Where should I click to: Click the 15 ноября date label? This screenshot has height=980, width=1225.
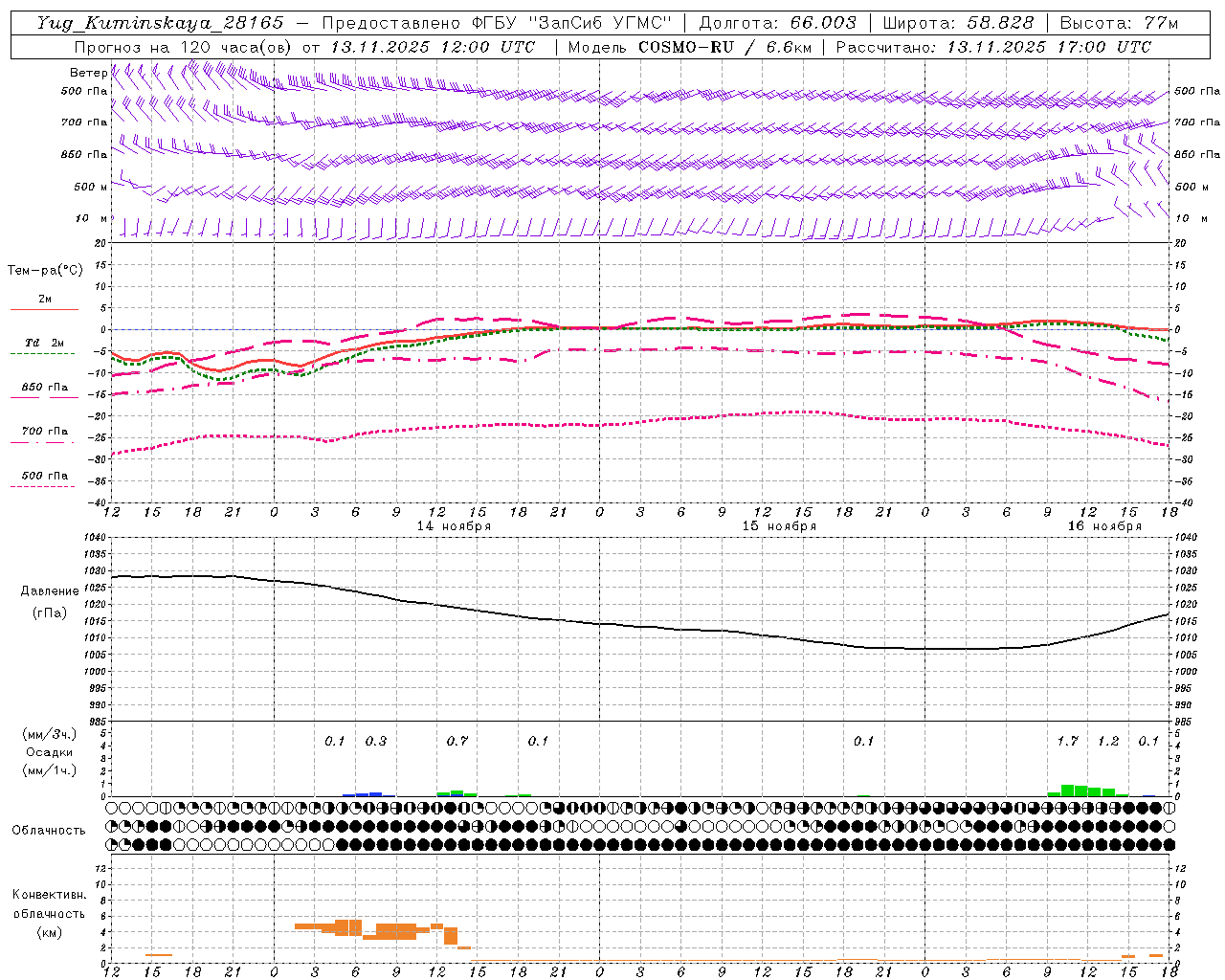point(779,526)
